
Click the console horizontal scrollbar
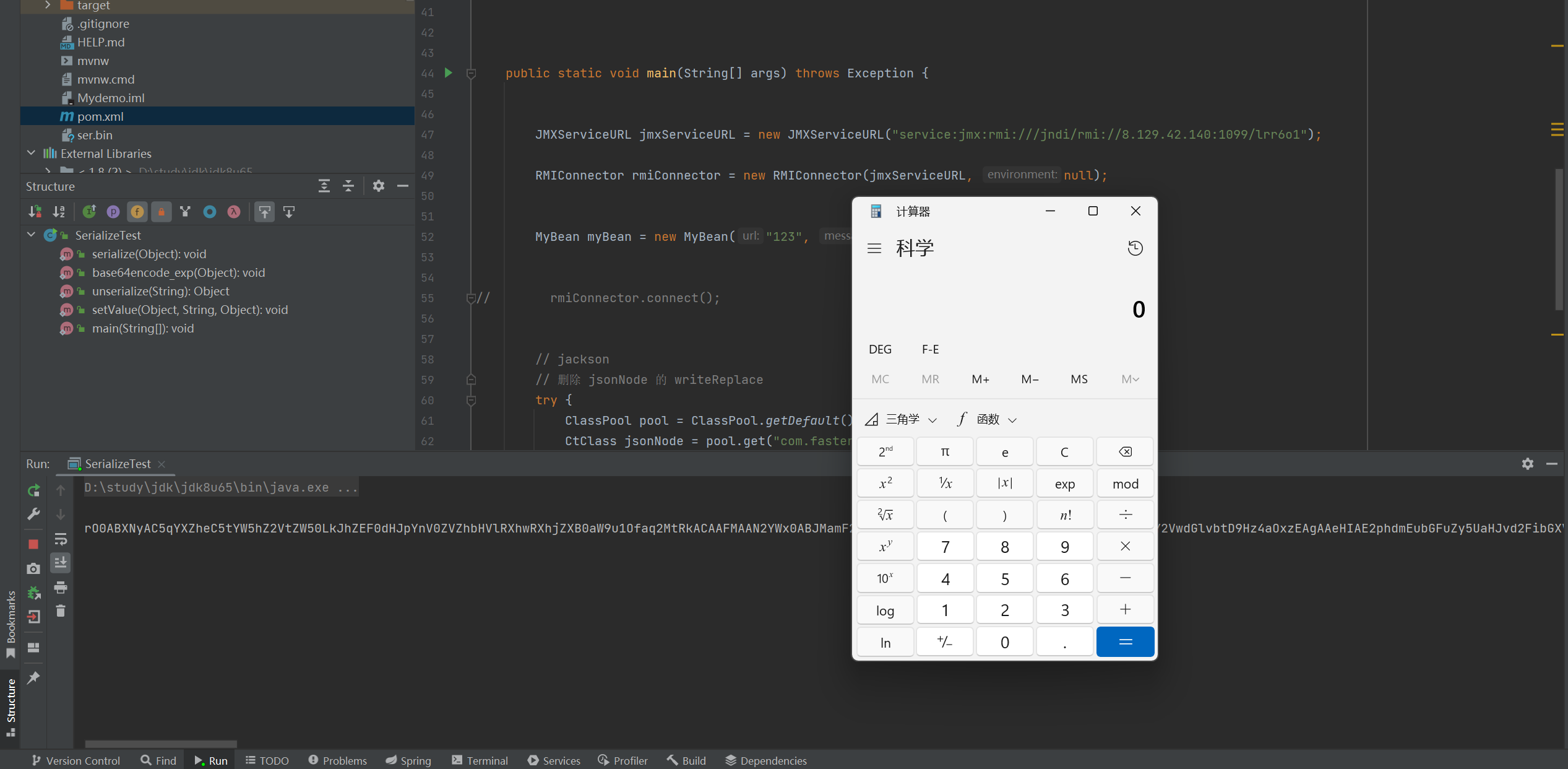[x=161, y=744]
